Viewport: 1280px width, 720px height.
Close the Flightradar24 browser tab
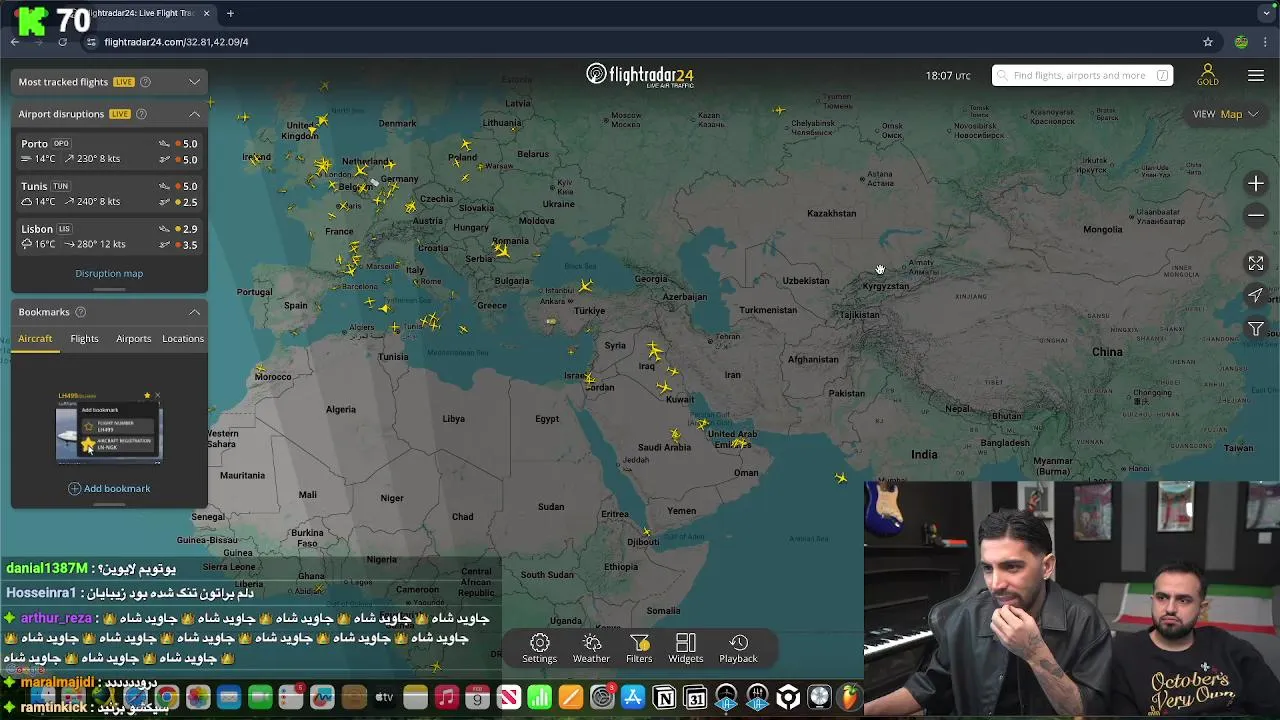(x=207, y=13)
